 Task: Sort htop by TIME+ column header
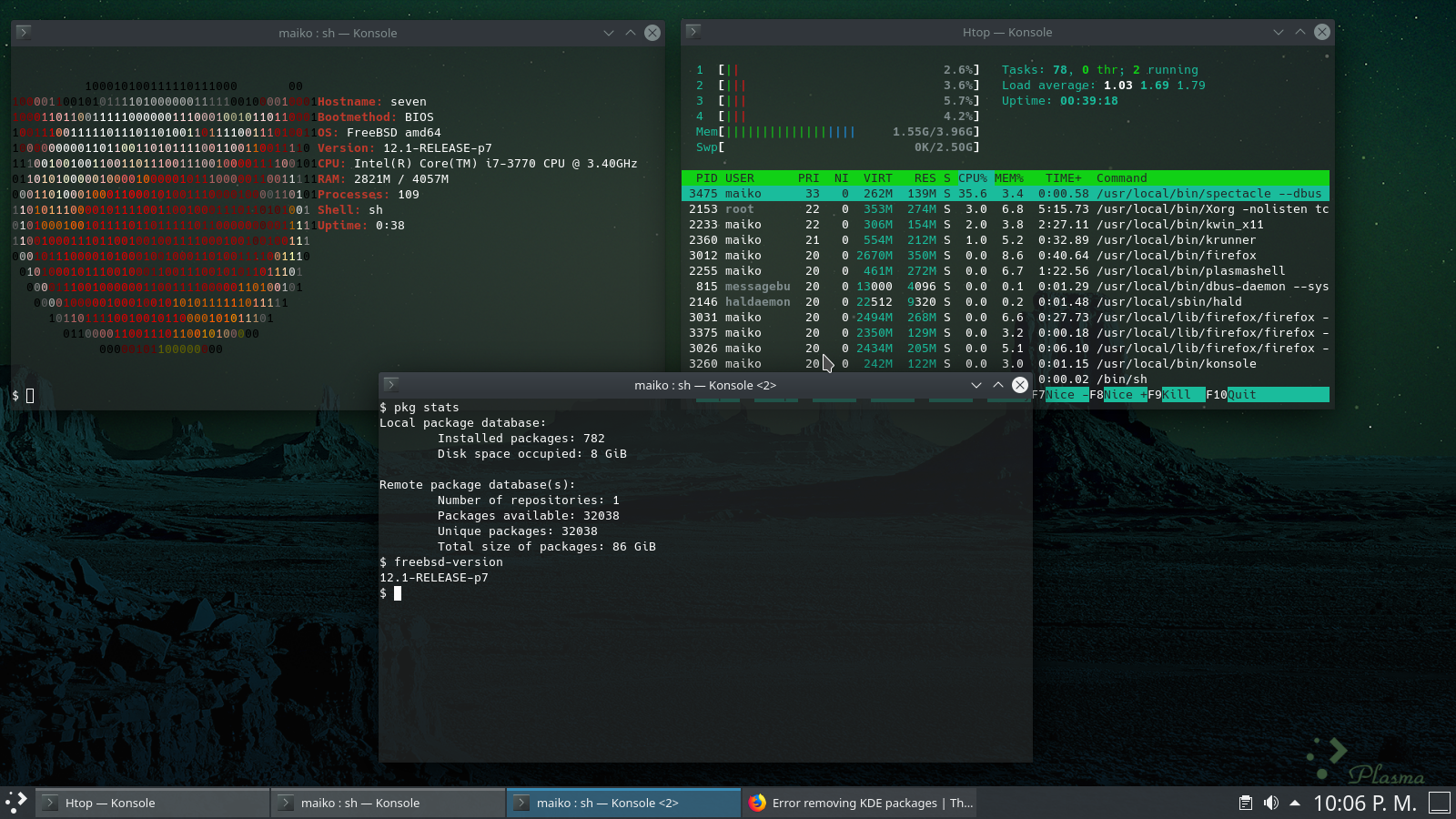tap(1064, 178)
